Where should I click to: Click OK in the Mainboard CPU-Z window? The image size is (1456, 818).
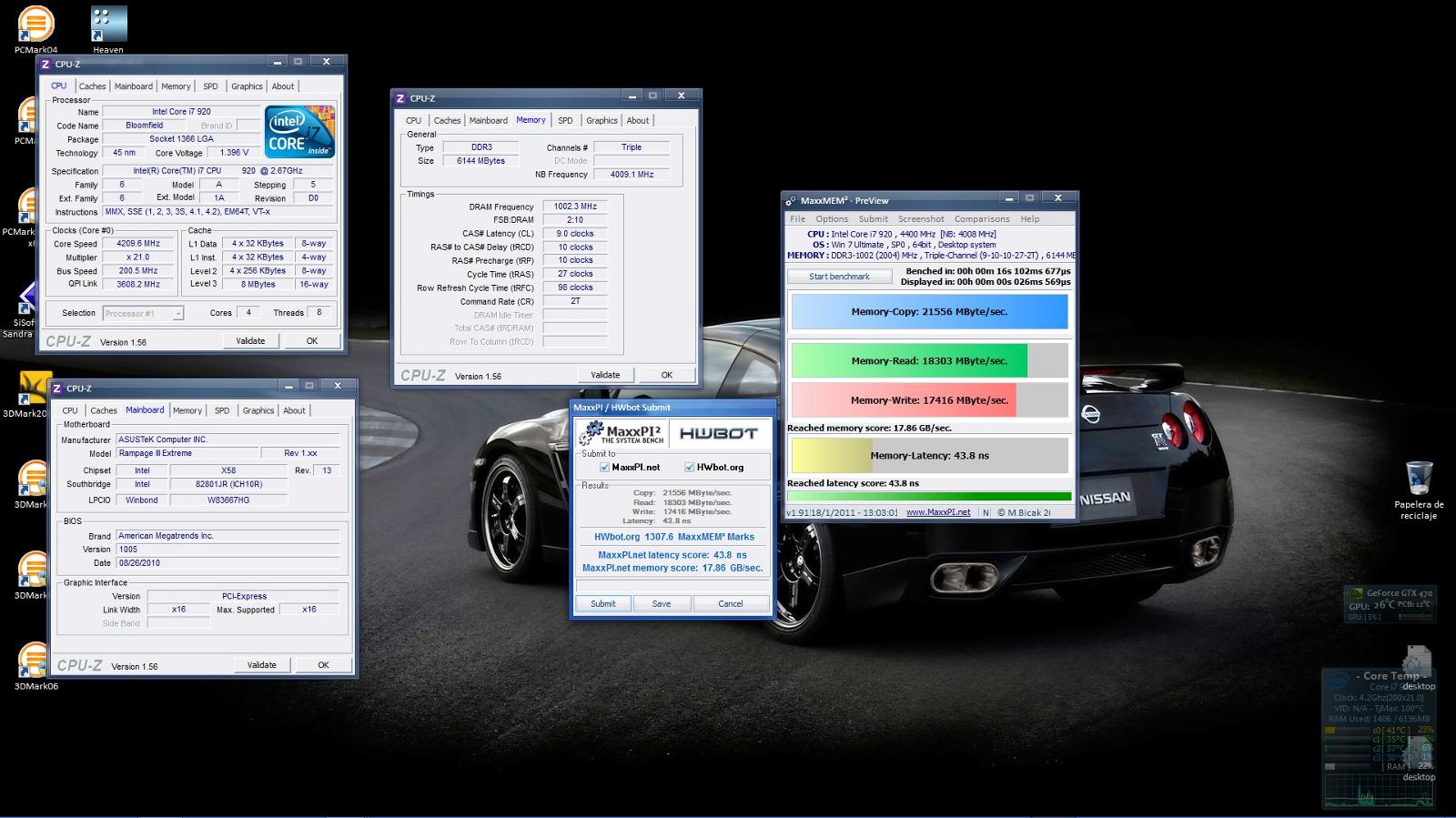coord(323,665)
